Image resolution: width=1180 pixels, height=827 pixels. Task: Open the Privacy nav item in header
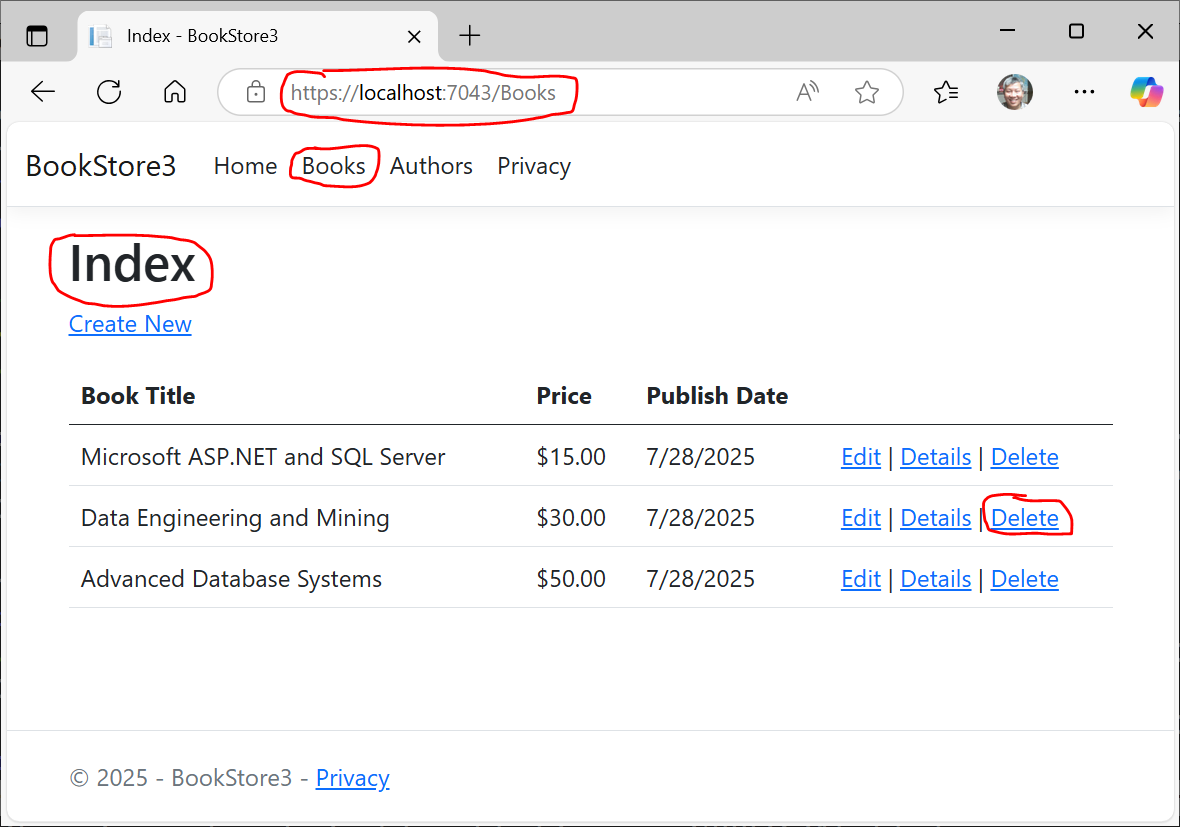coord(534,166)
